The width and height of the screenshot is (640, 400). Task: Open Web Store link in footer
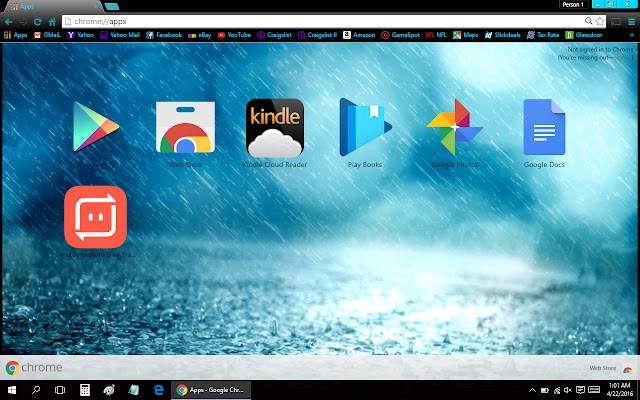611,368
